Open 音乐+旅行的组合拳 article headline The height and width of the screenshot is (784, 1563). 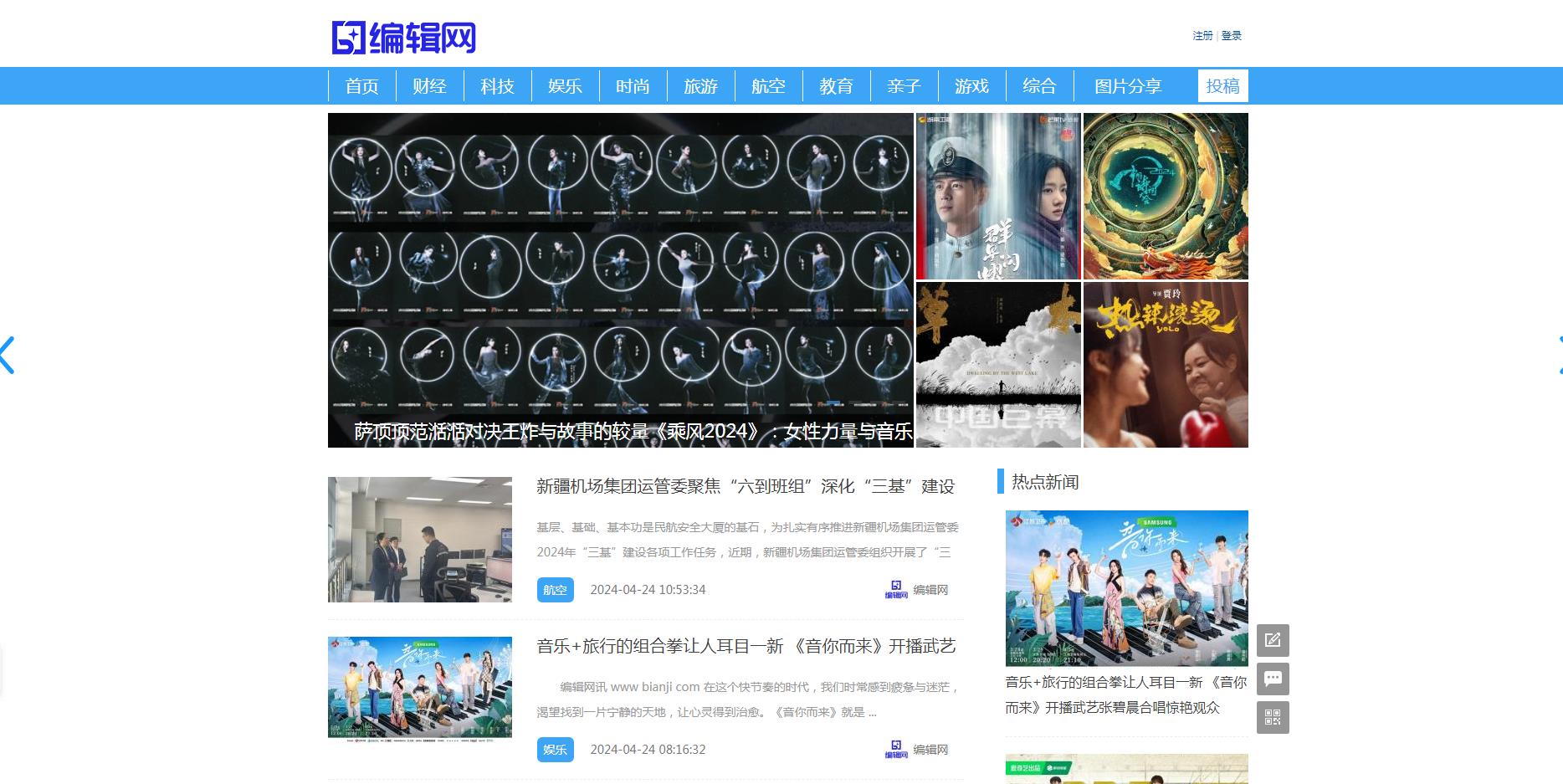746,647
